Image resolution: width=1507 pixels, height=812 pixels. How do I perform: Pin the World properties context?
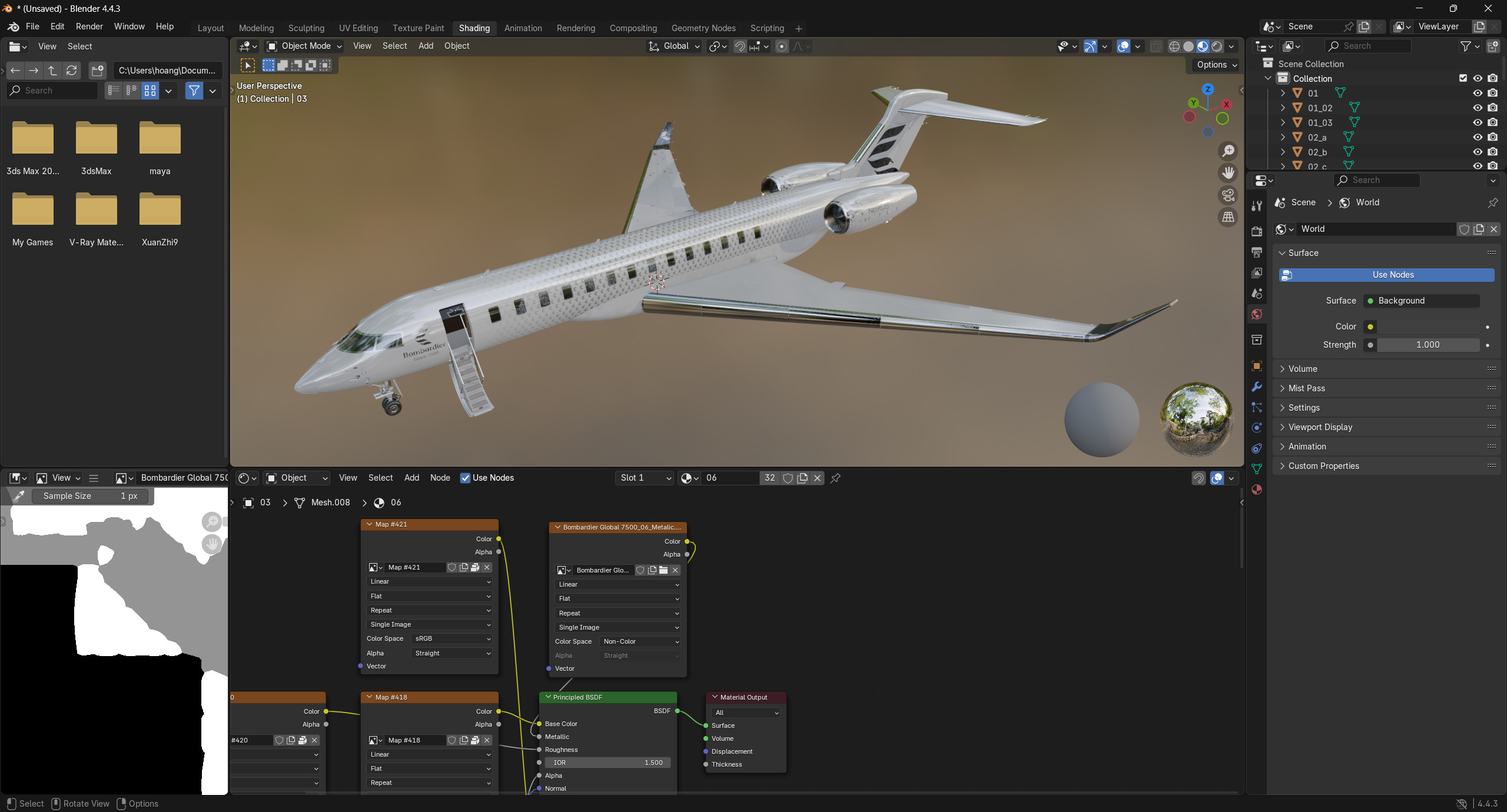point(1493,203)
